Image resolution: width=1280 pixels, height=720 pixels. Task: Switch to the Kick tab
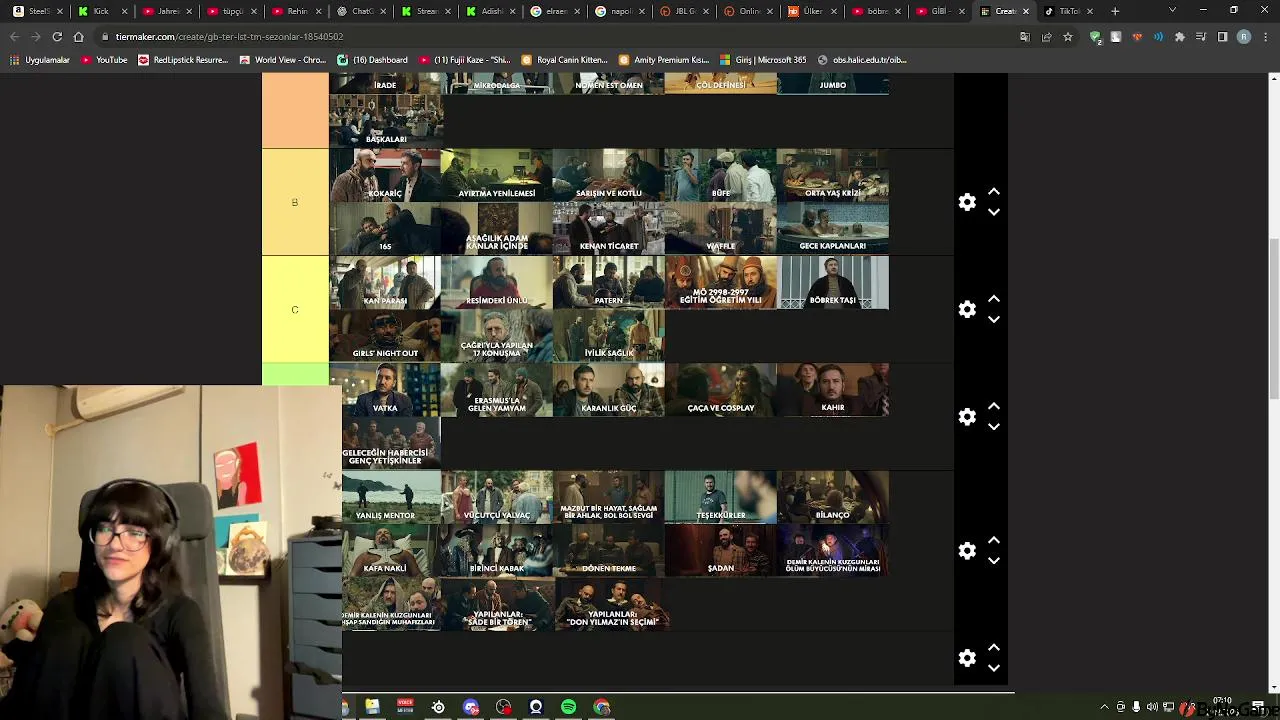(x=101, y=11)
